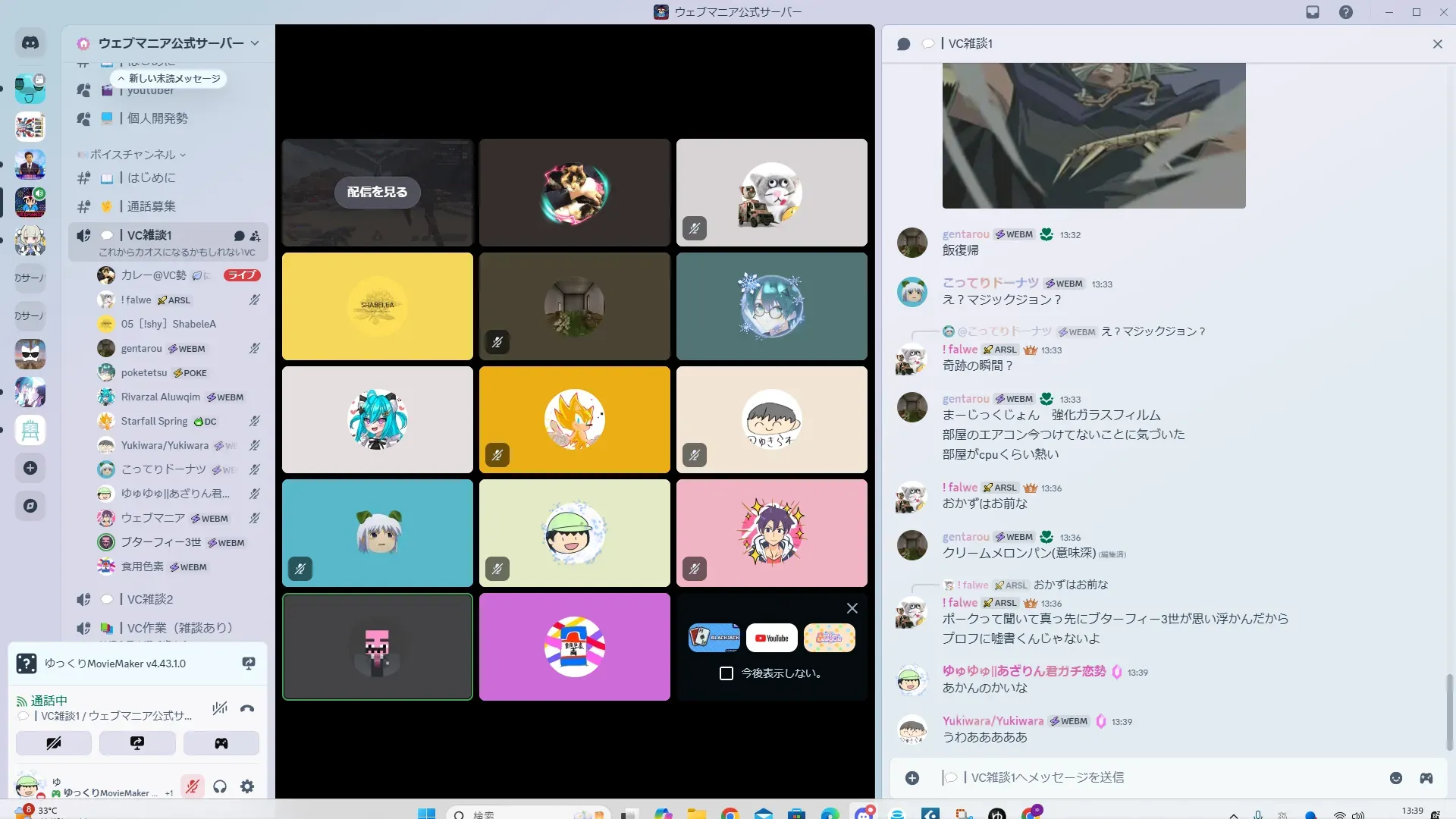Toggle microphone mute in user panel
Viewport: 1456px width, 819px height.
(193, 786)
